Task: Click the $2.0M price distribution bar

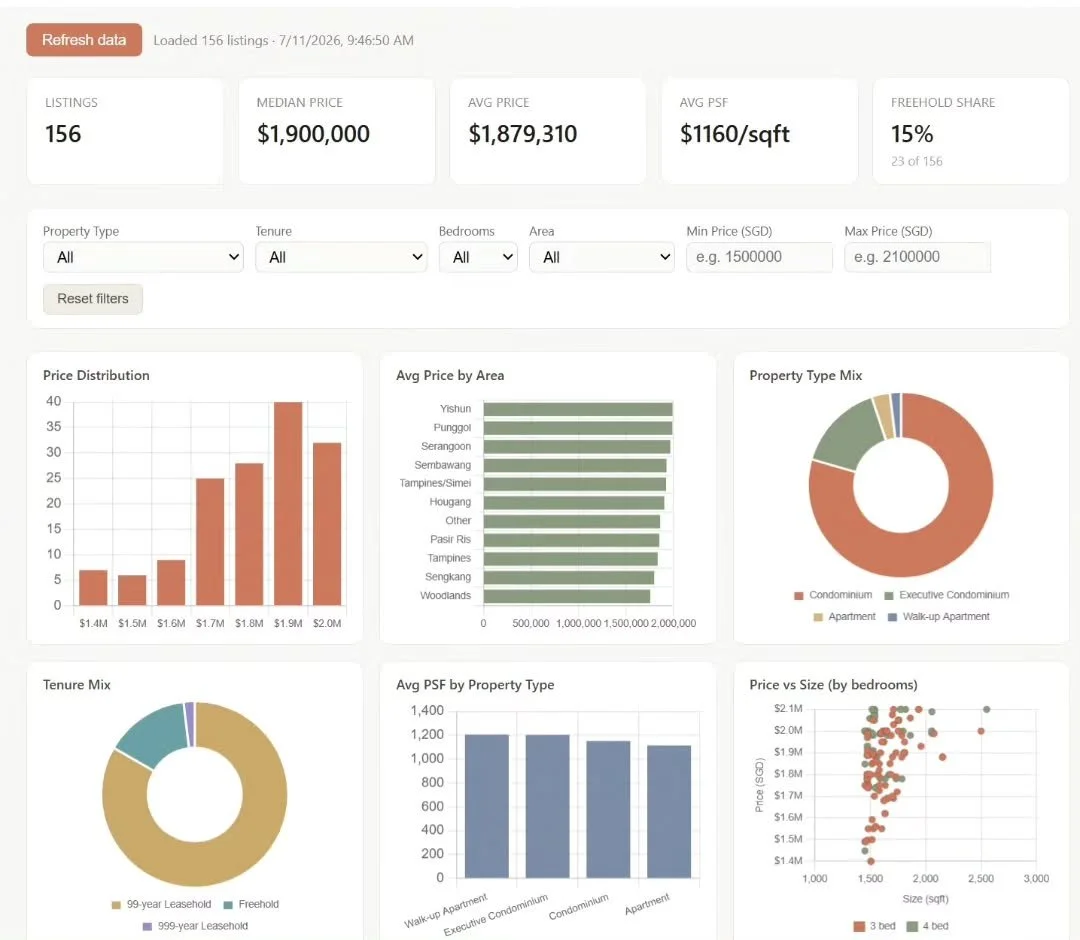Action: (327, 524)
